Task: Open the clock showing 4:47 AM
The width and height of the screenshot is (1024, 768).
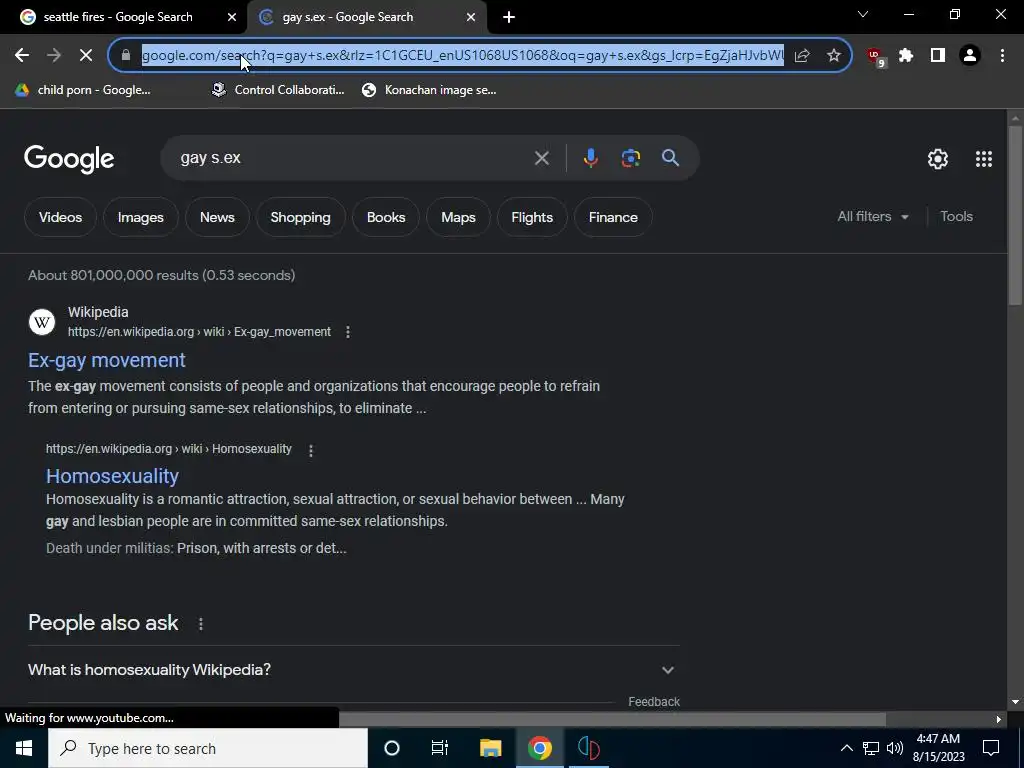Action: click(x=938, y=748)
